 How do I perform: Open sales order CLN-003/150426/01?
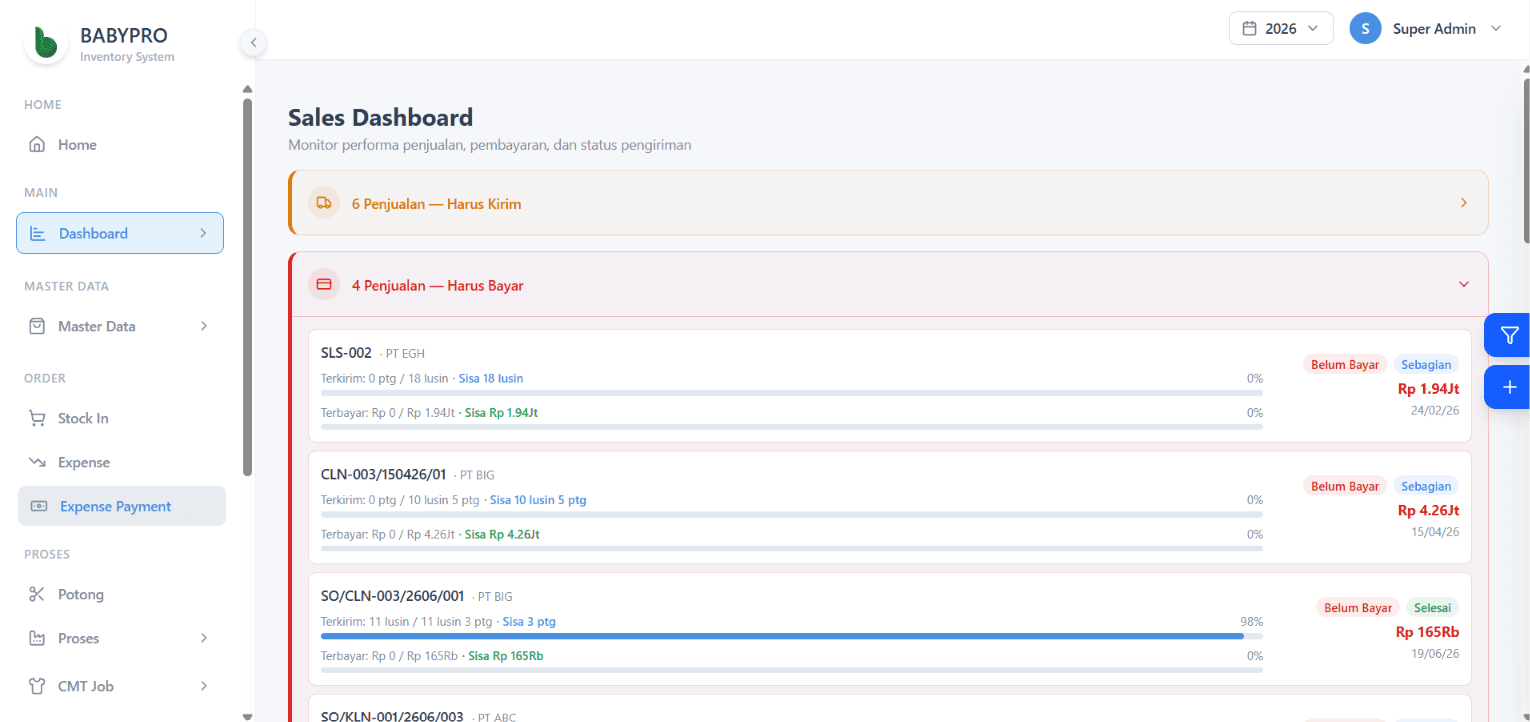coord(890,507)
